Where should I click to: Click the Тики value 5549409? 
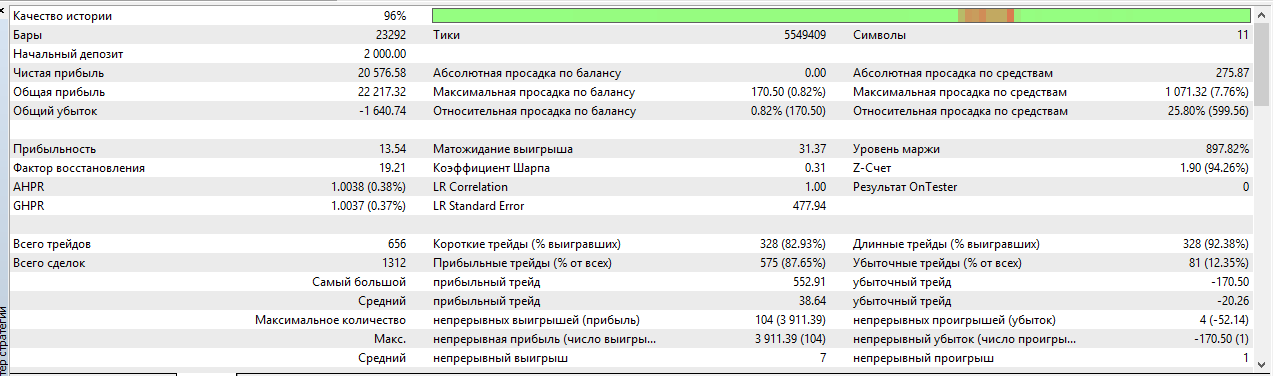(805, 35)
